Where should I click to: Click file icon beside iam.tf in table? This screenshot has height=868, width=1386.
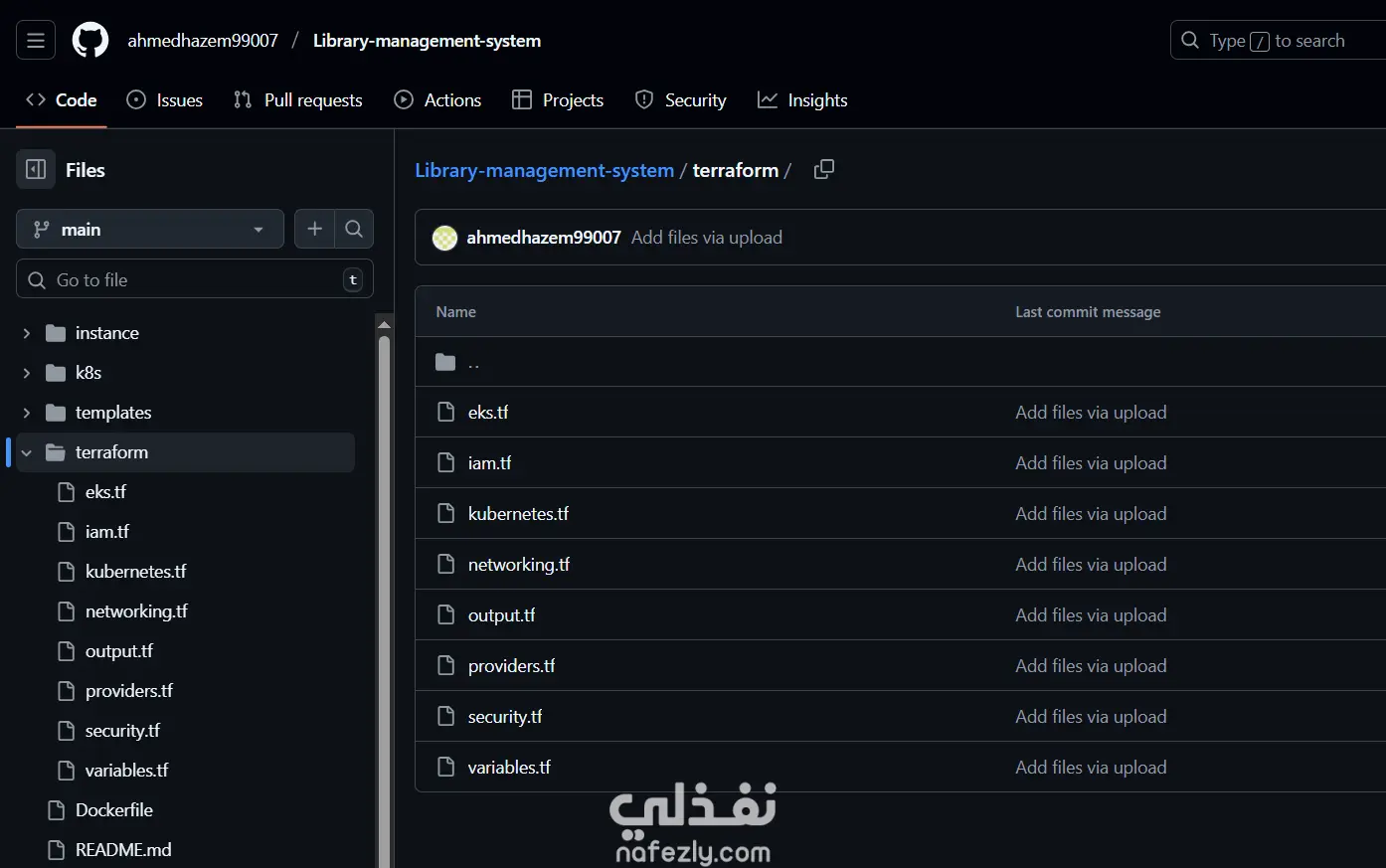point(446,463)
